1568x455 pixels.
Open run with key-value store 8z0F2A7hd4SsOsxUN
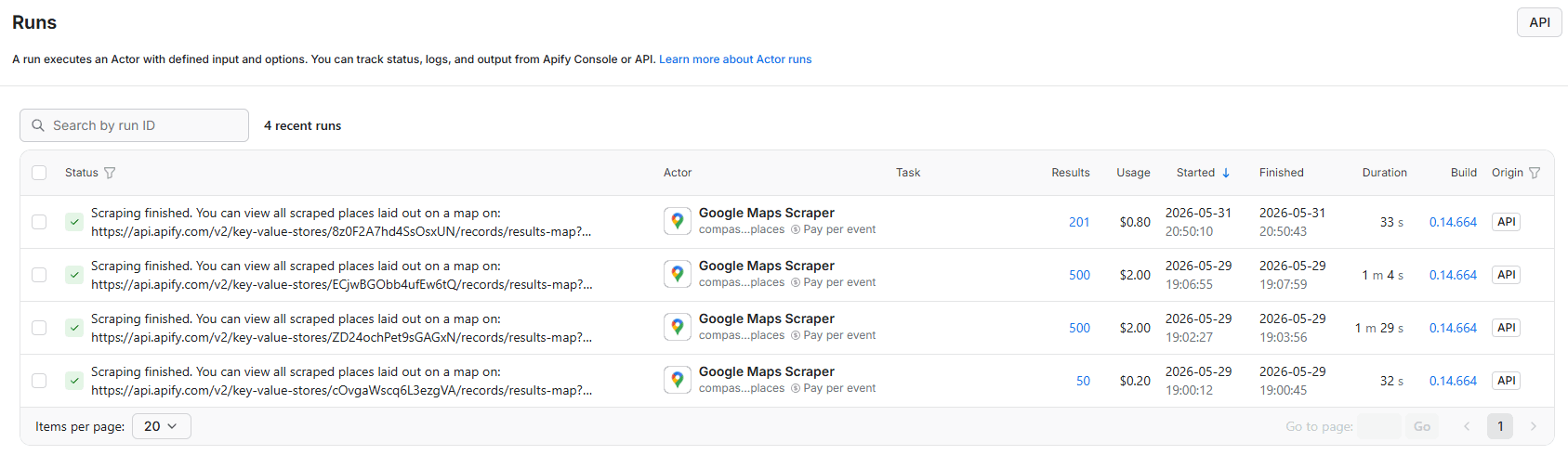tap(341, 222)
